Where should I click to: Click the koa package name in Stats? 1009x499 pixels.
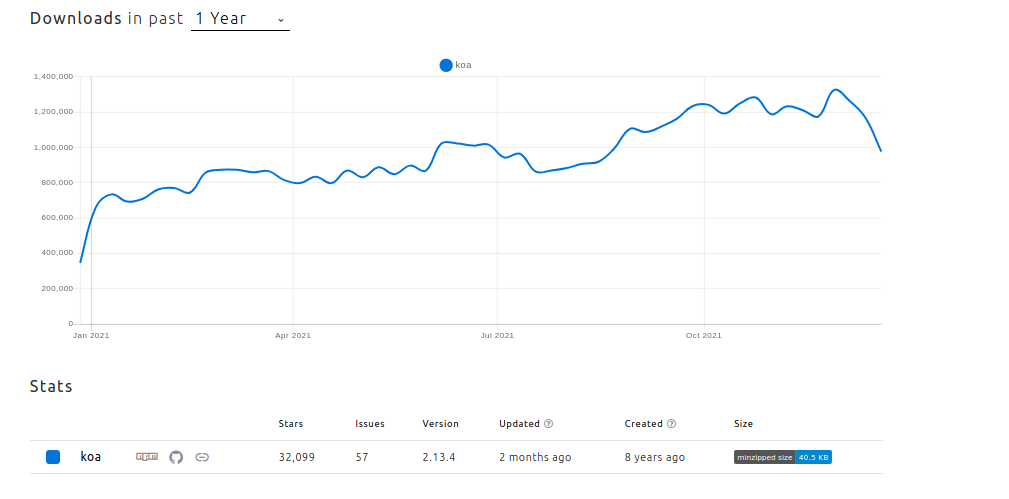coord(91,457)
